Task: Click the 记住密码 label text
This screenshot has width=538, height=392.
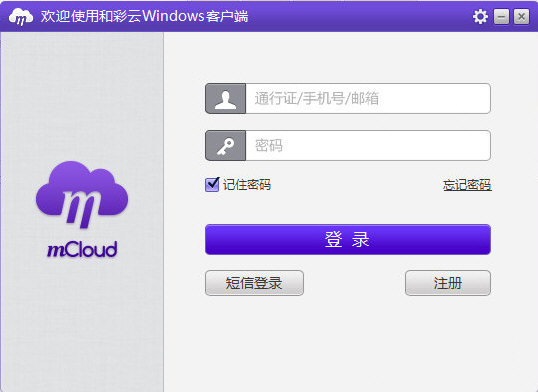Action: (247, 185)
